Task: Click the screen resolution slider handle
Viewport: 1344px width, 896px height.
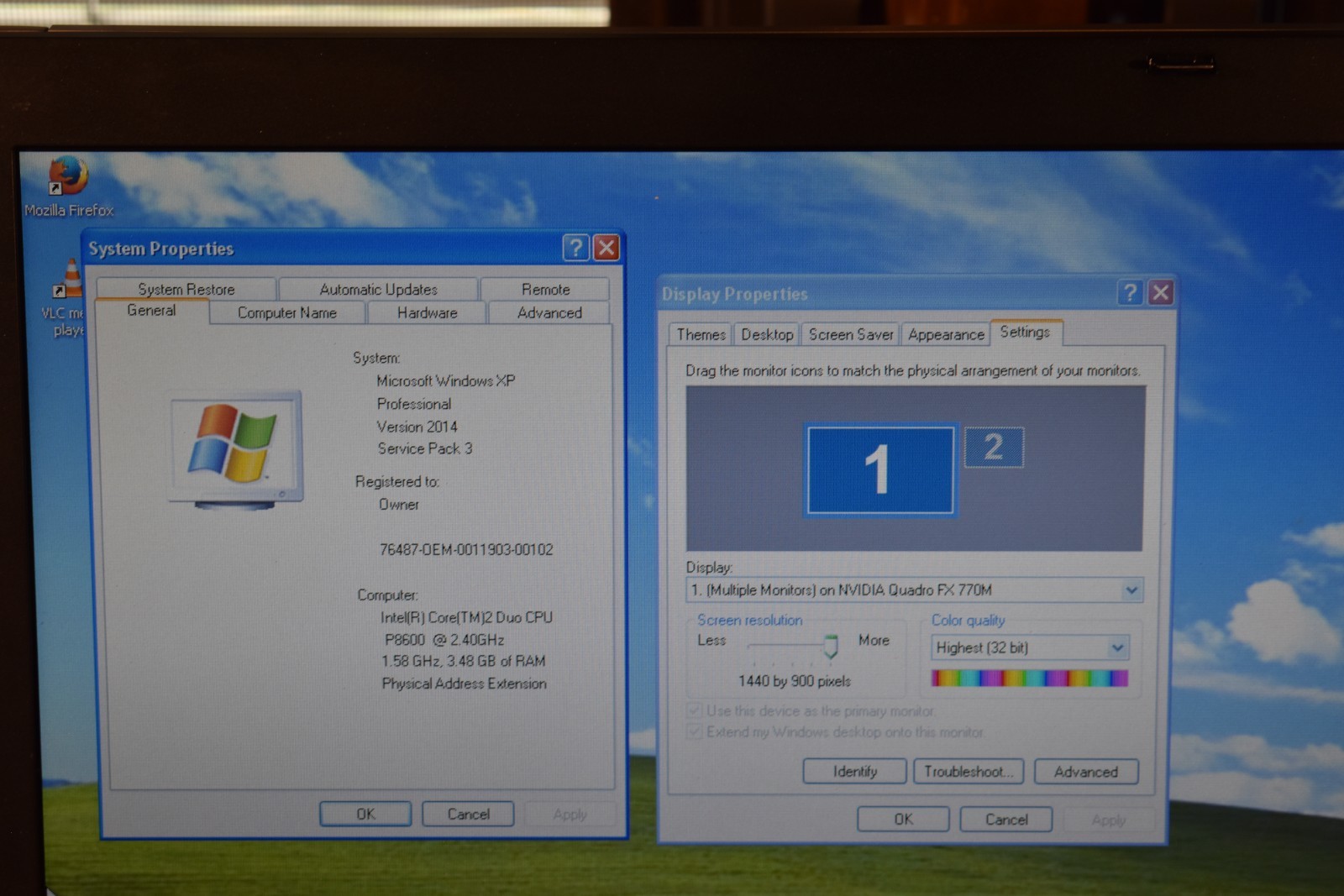Action: point(831,646)
